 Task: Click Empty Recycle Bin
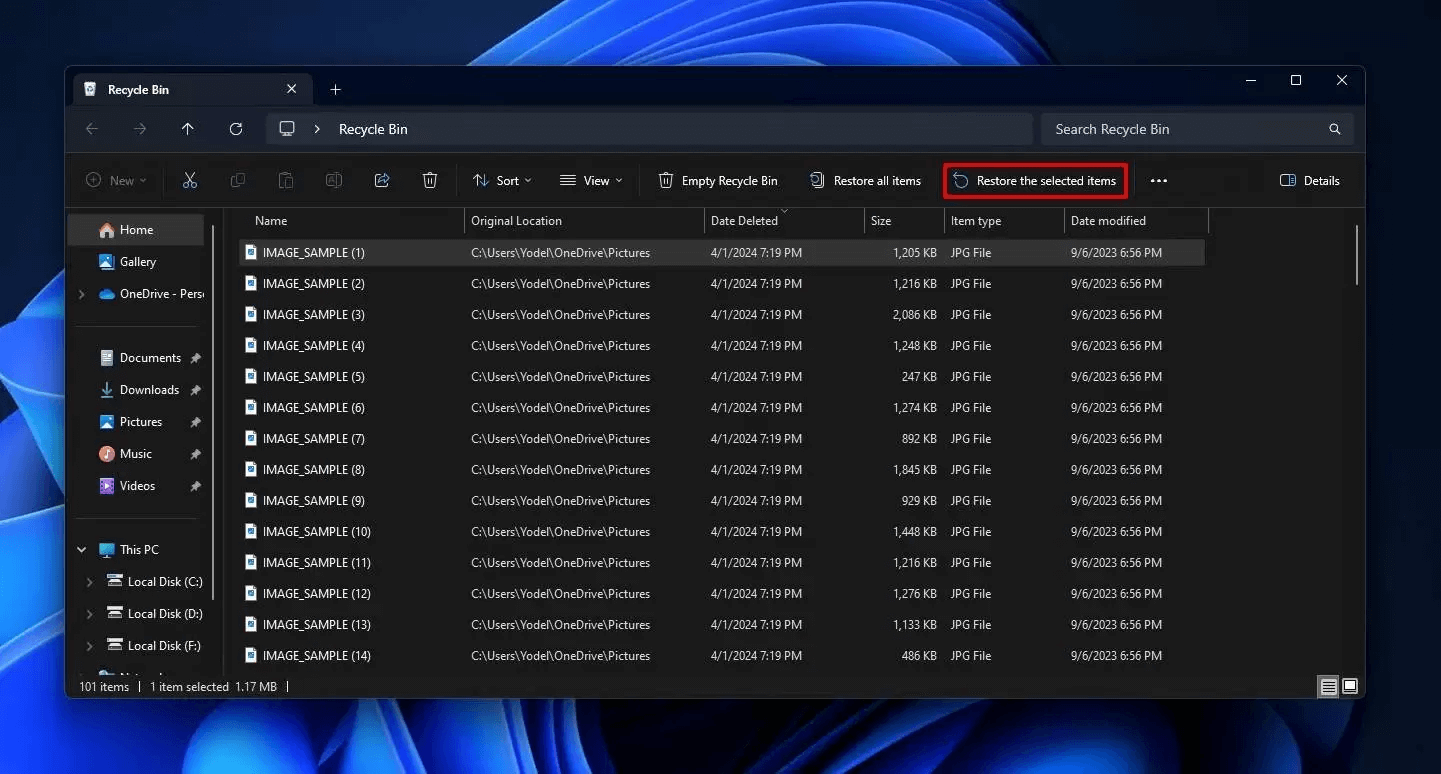pyautogui.click(x=717, y=180)
